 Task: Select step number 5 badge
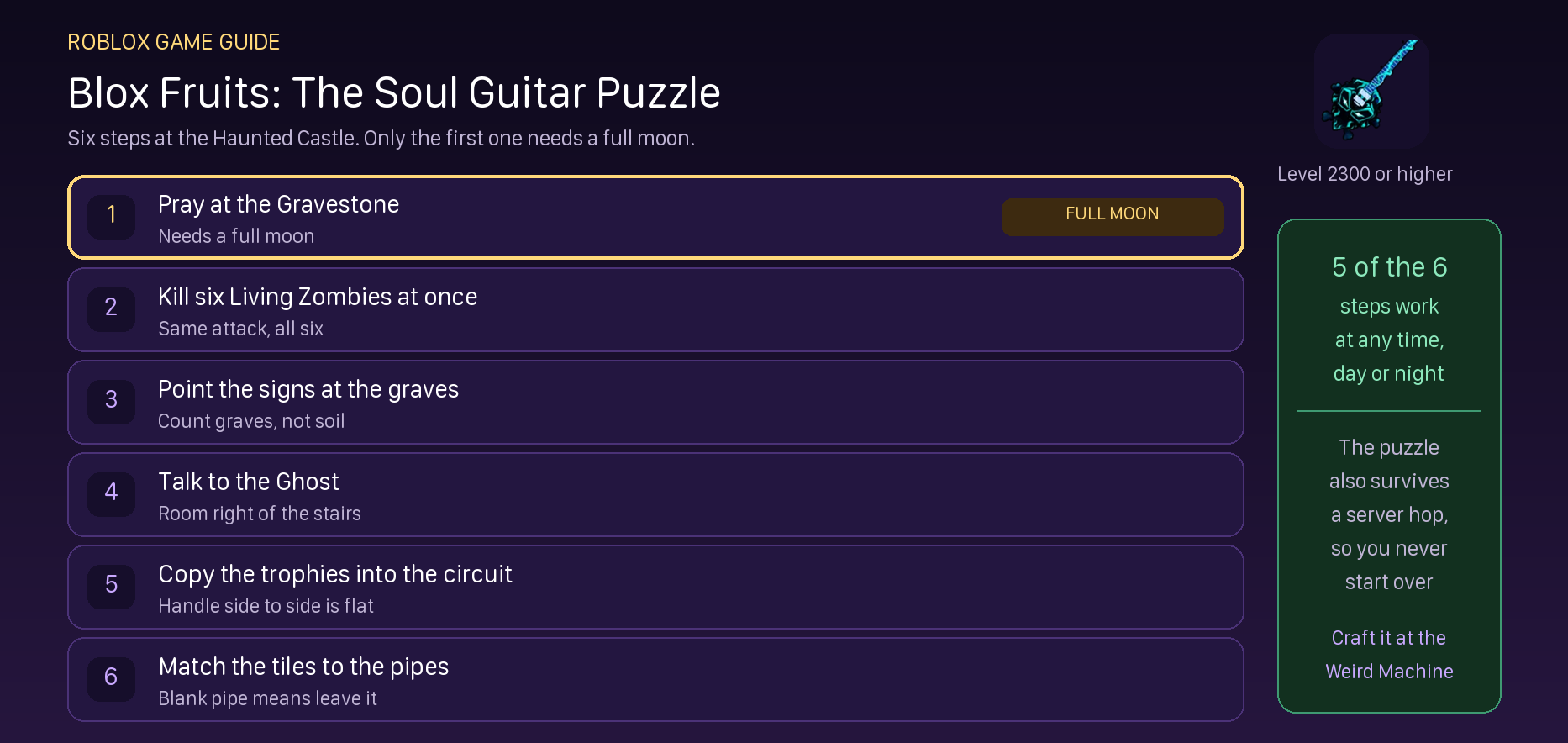111,585
